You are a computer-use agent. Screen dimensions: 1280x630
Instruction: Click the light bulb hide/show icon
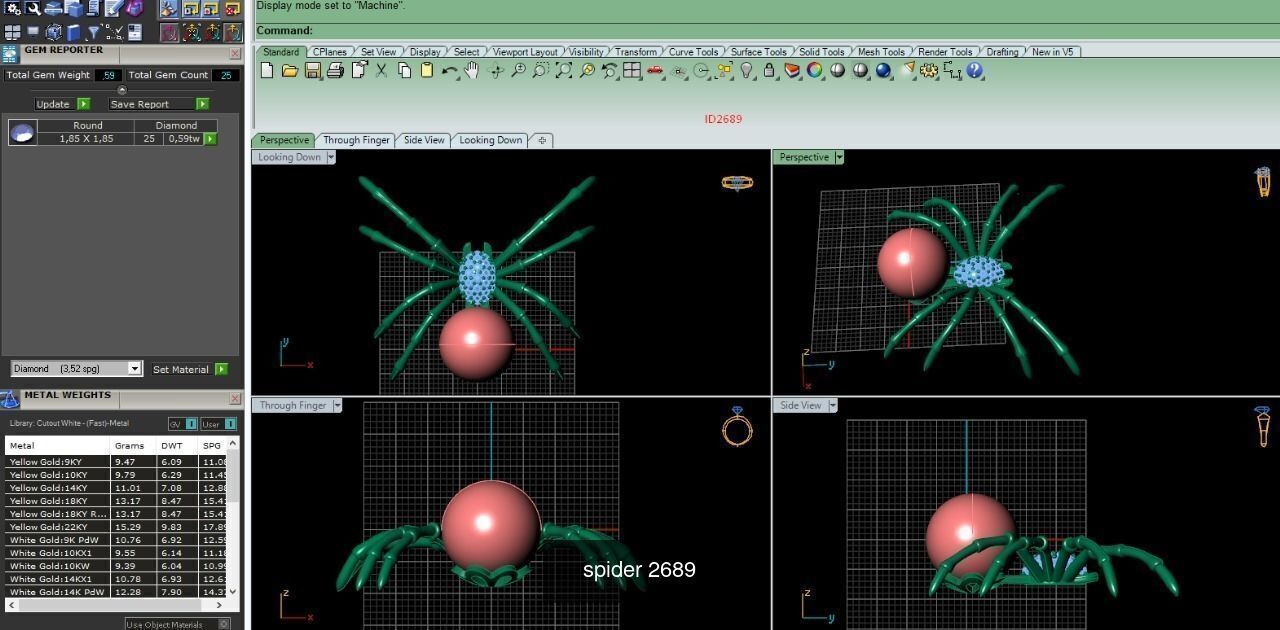click(x=746, y=70)
